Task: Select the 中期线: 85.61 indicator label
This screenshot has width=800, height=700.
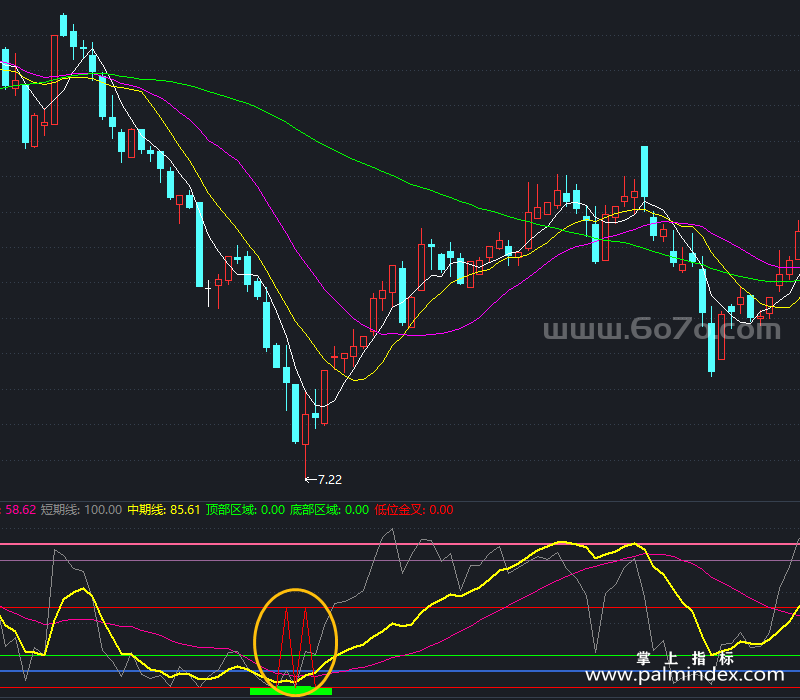Action: point(164,510)
